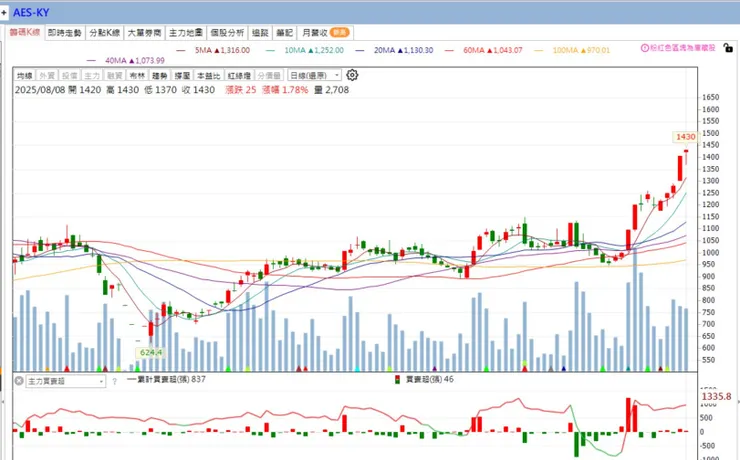The width and height of the screenshot is (740, 460).
Task: Click the 40MA legend entry
Action: click(x=126, y=60)
